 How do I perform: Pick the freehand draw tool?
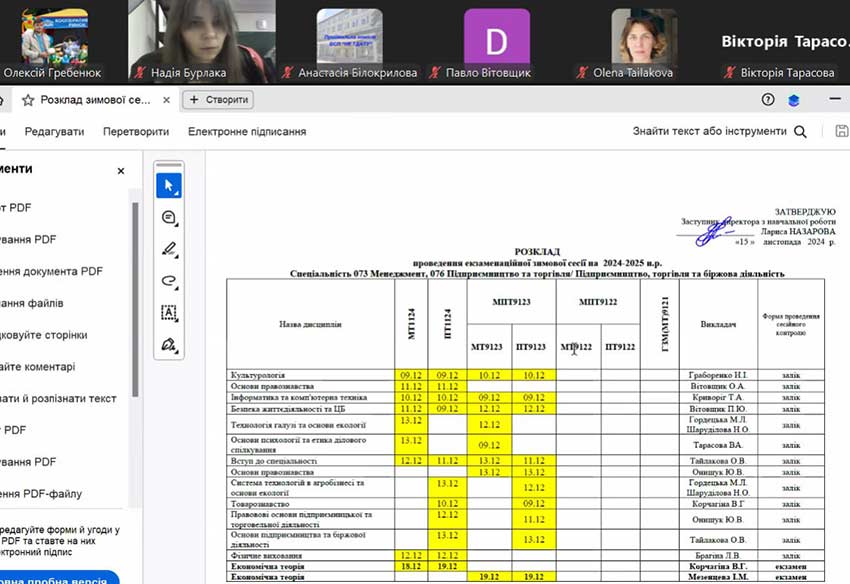tap(169, 281)
